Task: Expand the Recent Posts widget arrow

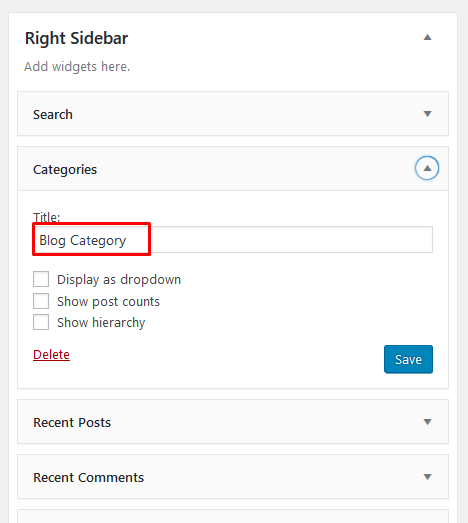Action: 427,422
